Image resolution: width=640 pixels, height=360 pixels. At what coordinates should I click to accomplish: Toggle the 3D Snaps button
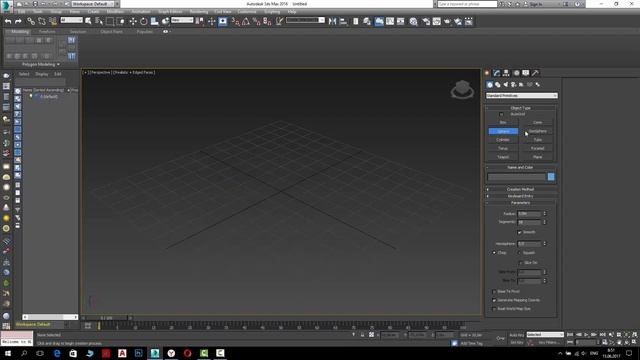[236, 21]
